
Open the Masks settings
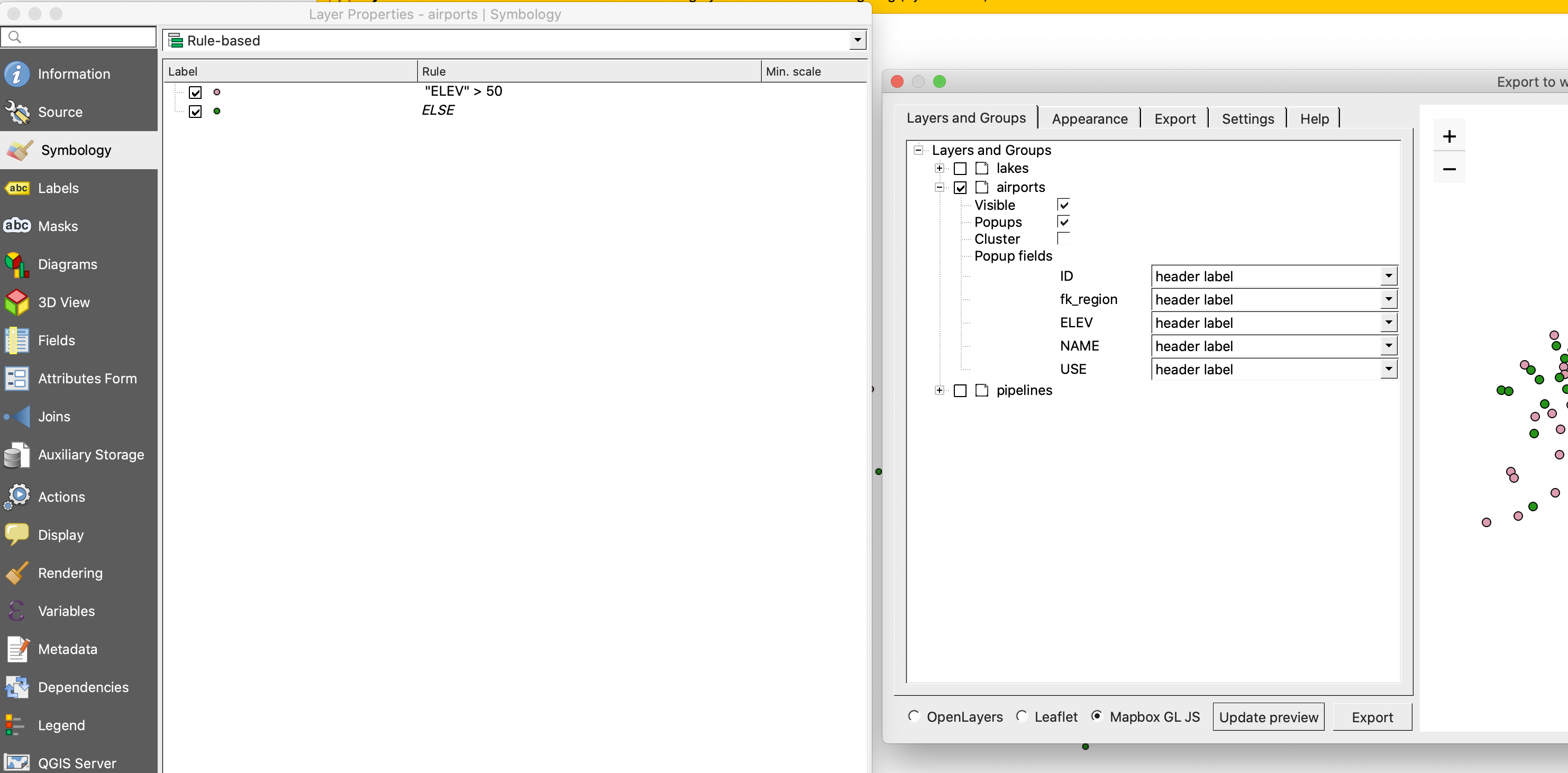click(x=57, y=226)
